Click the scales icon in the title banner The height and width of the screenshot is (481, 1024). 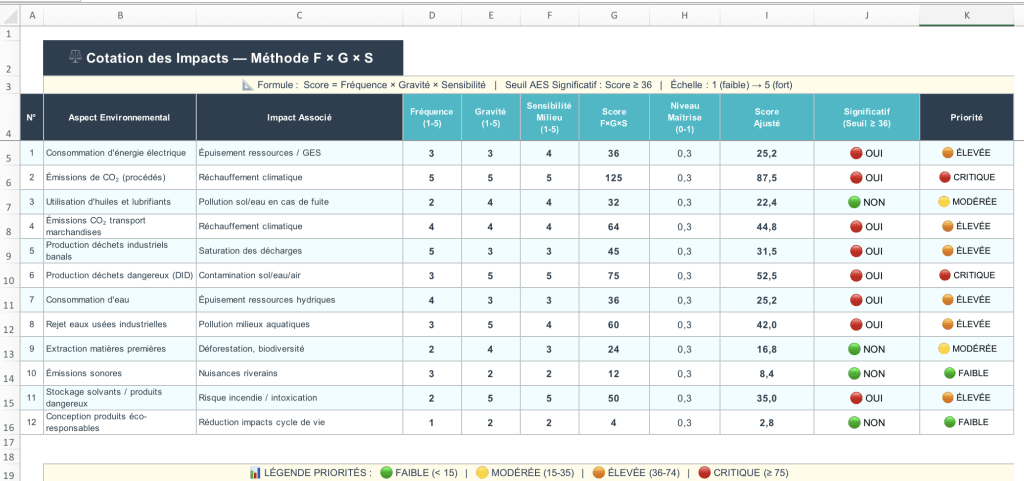coord(75,57)
